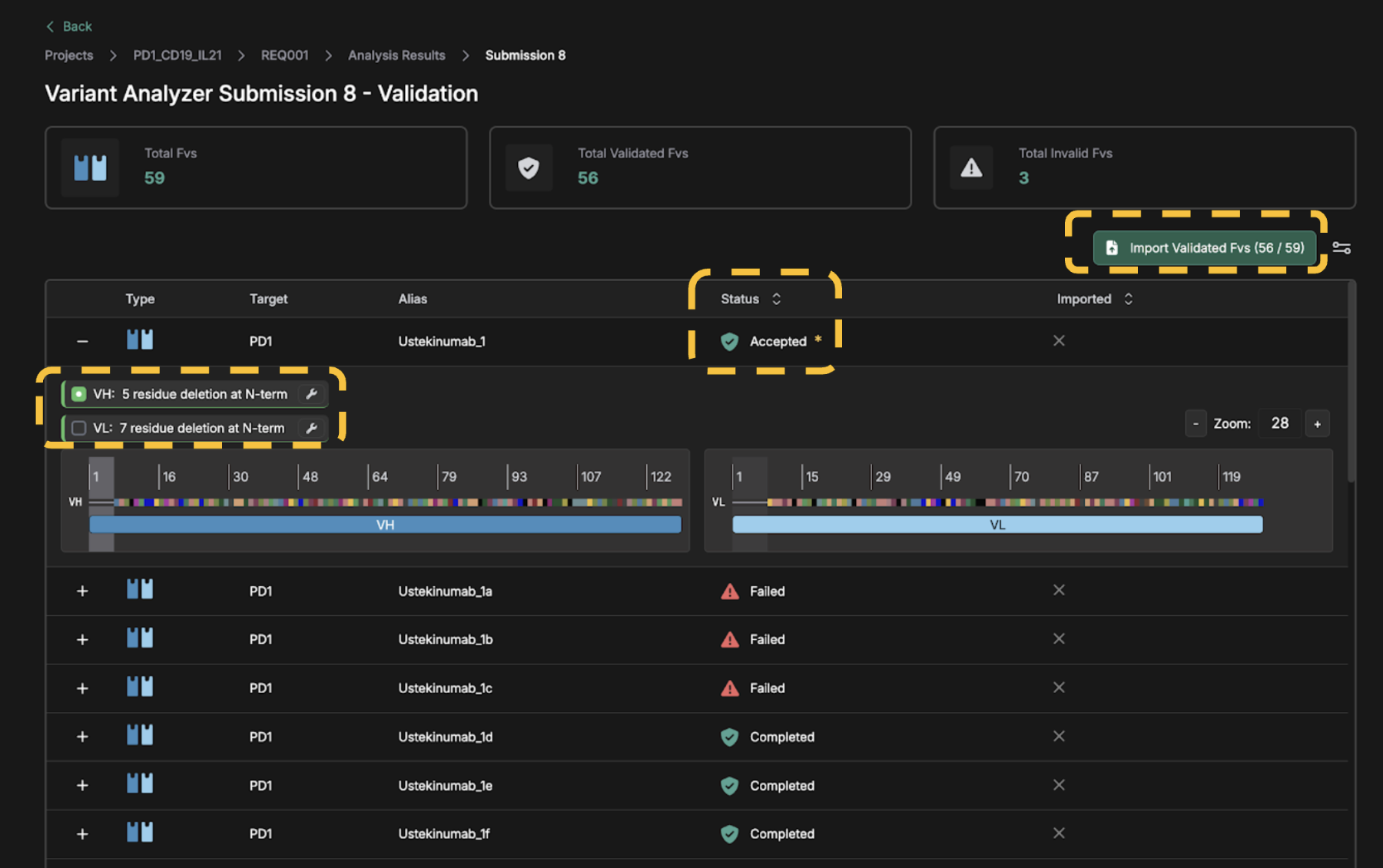Viewport: 1383px width, 868px height.
Task: Click the Failed warning icon for Ustekinumab_1a
Action: pos(730,591)
